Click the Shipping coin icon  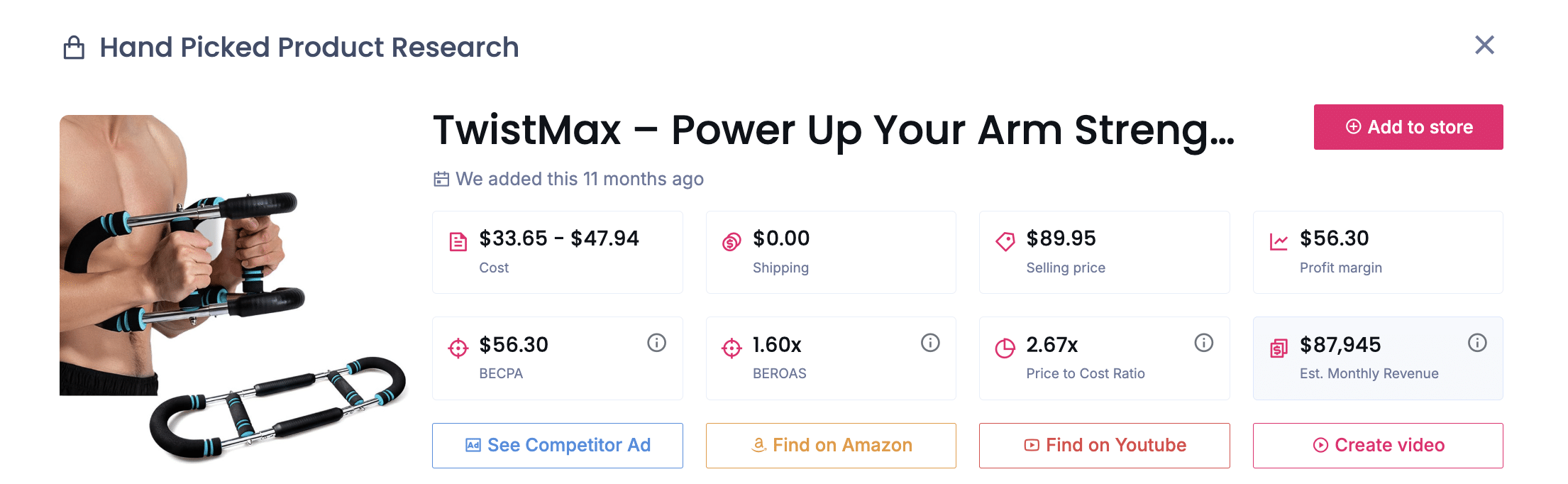pos(731,242)
